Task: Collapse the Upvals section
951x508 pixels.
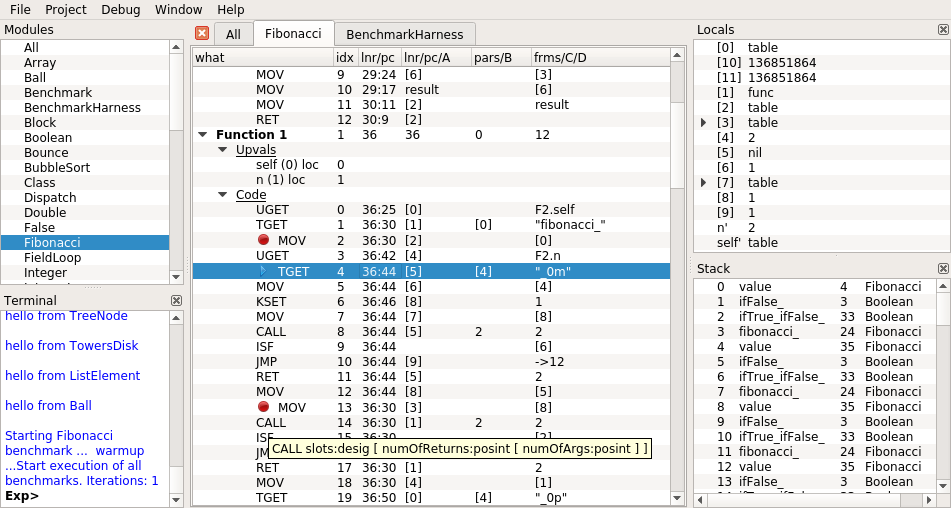Action: 223,150
